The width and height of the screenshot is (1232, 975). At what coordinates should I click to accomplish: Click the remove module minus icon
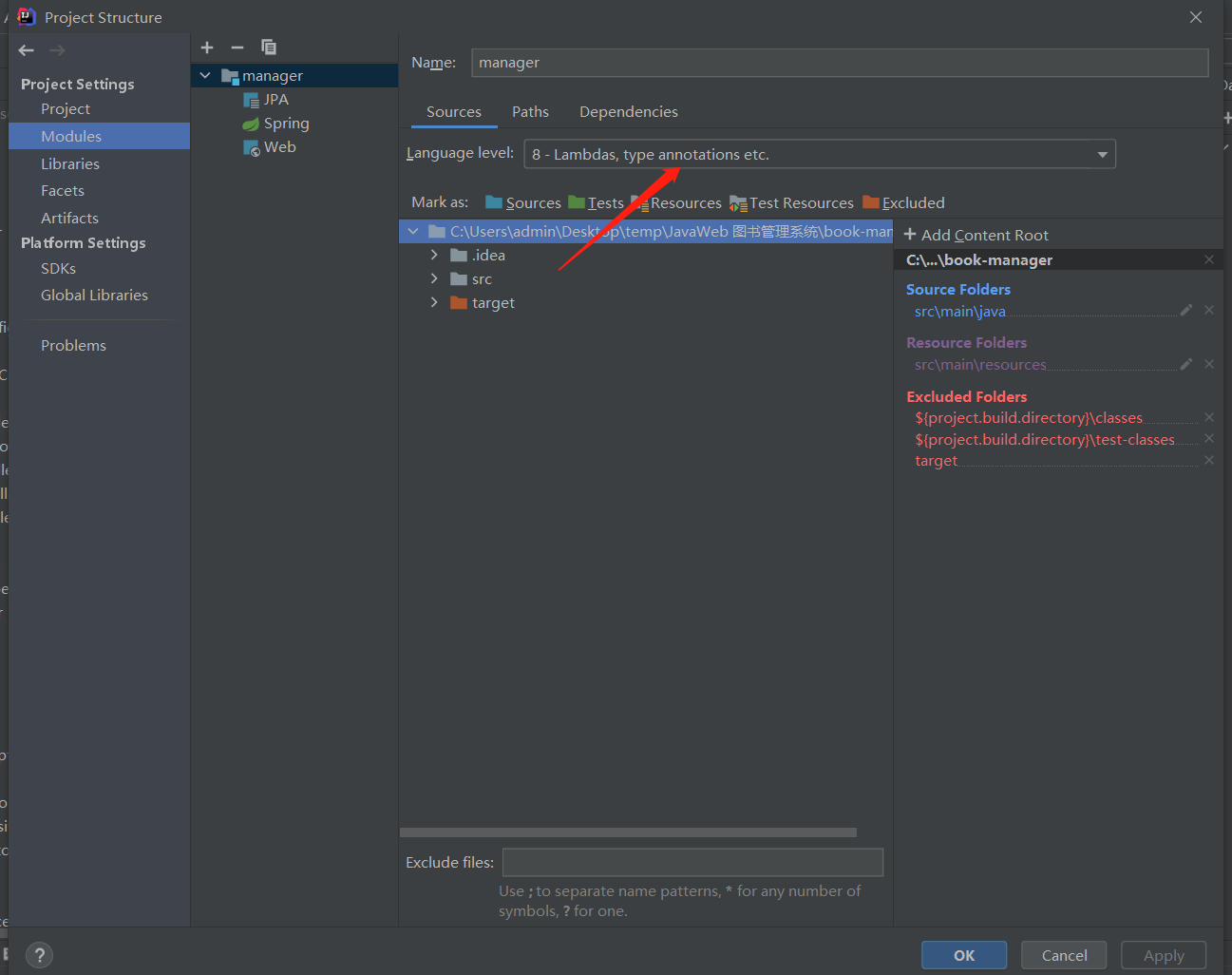pos(237,48)
